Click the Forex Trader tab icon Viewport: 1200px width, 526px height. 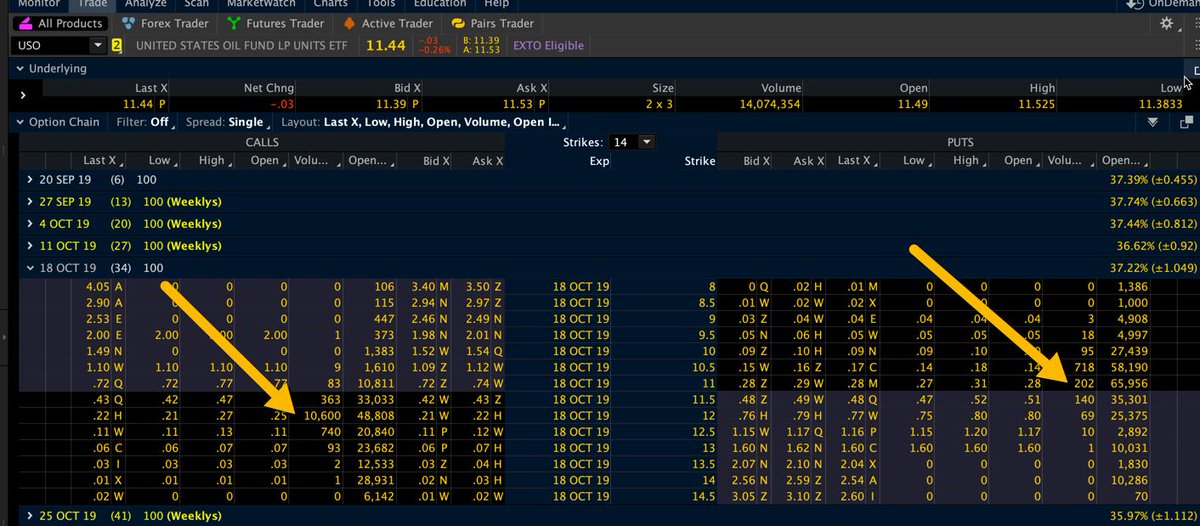(x=128, y=23)
